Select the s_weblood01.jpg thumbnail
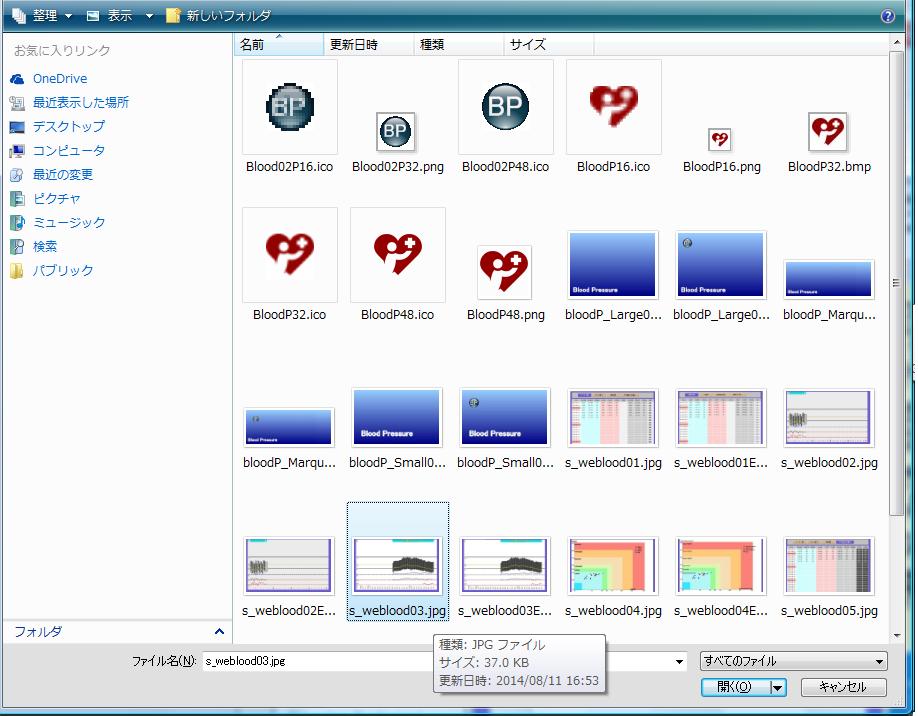This screenshot has width=918, height=716. [613, 418]
